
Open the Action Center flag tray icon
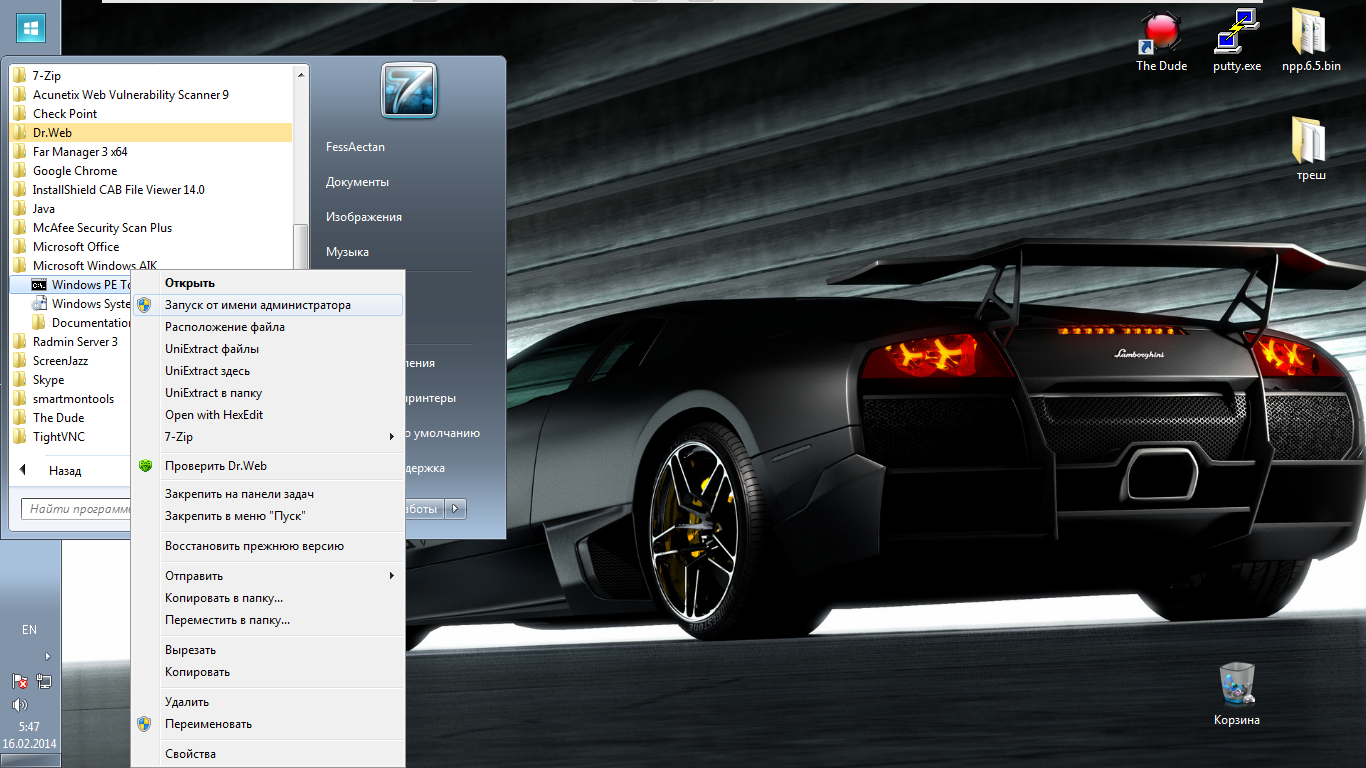pos(19,681)
